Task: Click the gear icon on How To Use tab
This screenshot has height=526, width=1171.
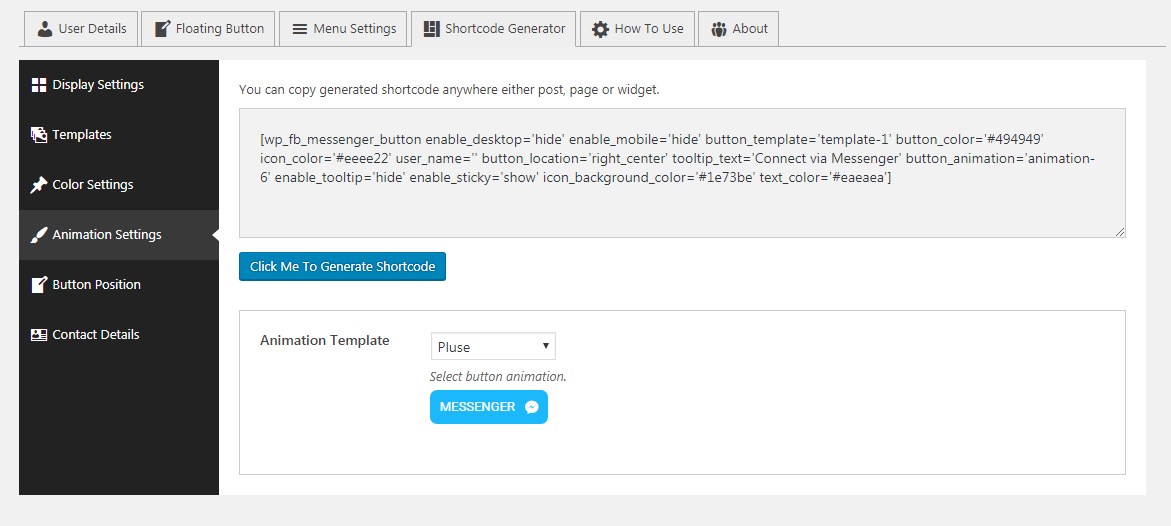Action: tap(600, 29)
